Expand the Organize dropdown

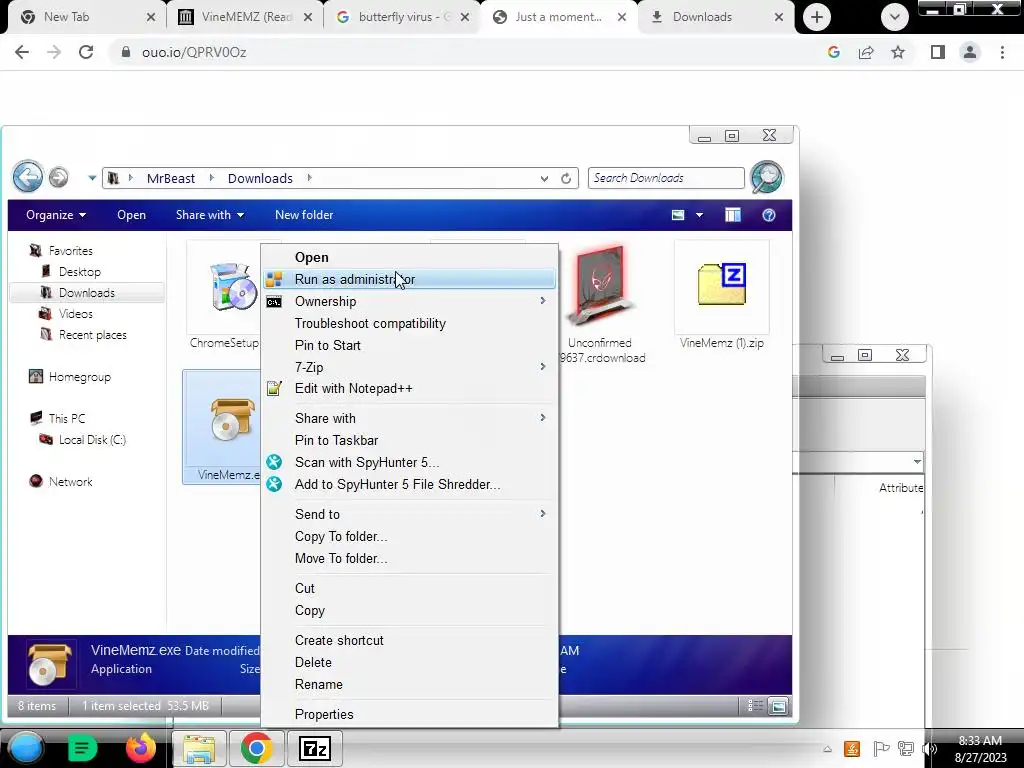(56, 215)
